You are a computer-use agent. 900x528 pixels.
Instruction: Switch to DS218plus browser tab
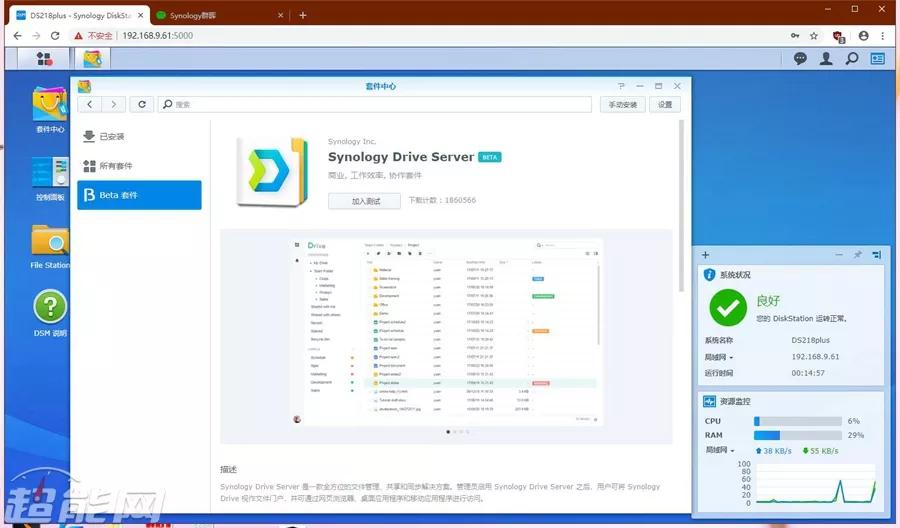click(x=79, y=15)
